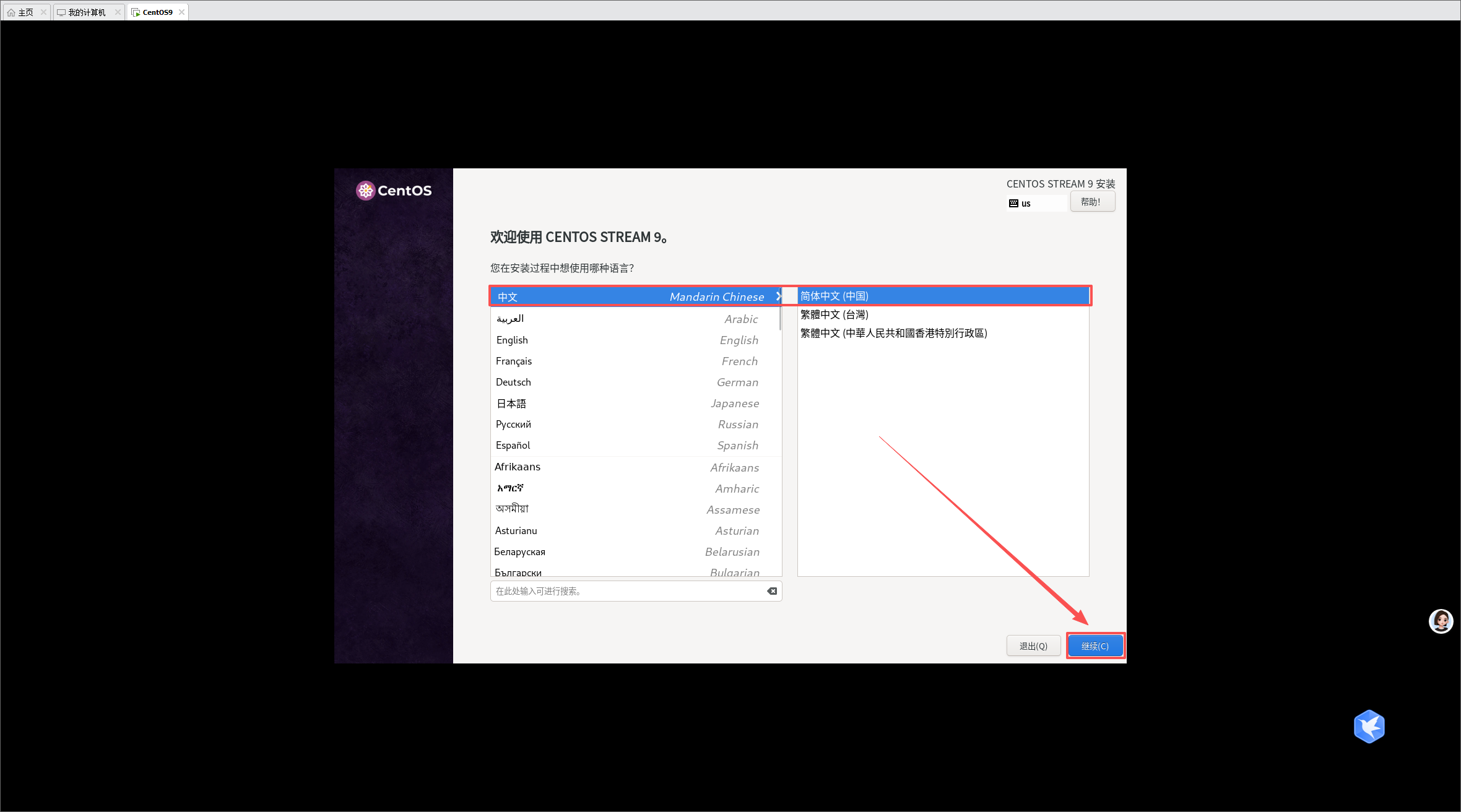Close the 我的计算机 tab
The width and height of the screenshot is (1461, 812).
[x=118, y=12]
